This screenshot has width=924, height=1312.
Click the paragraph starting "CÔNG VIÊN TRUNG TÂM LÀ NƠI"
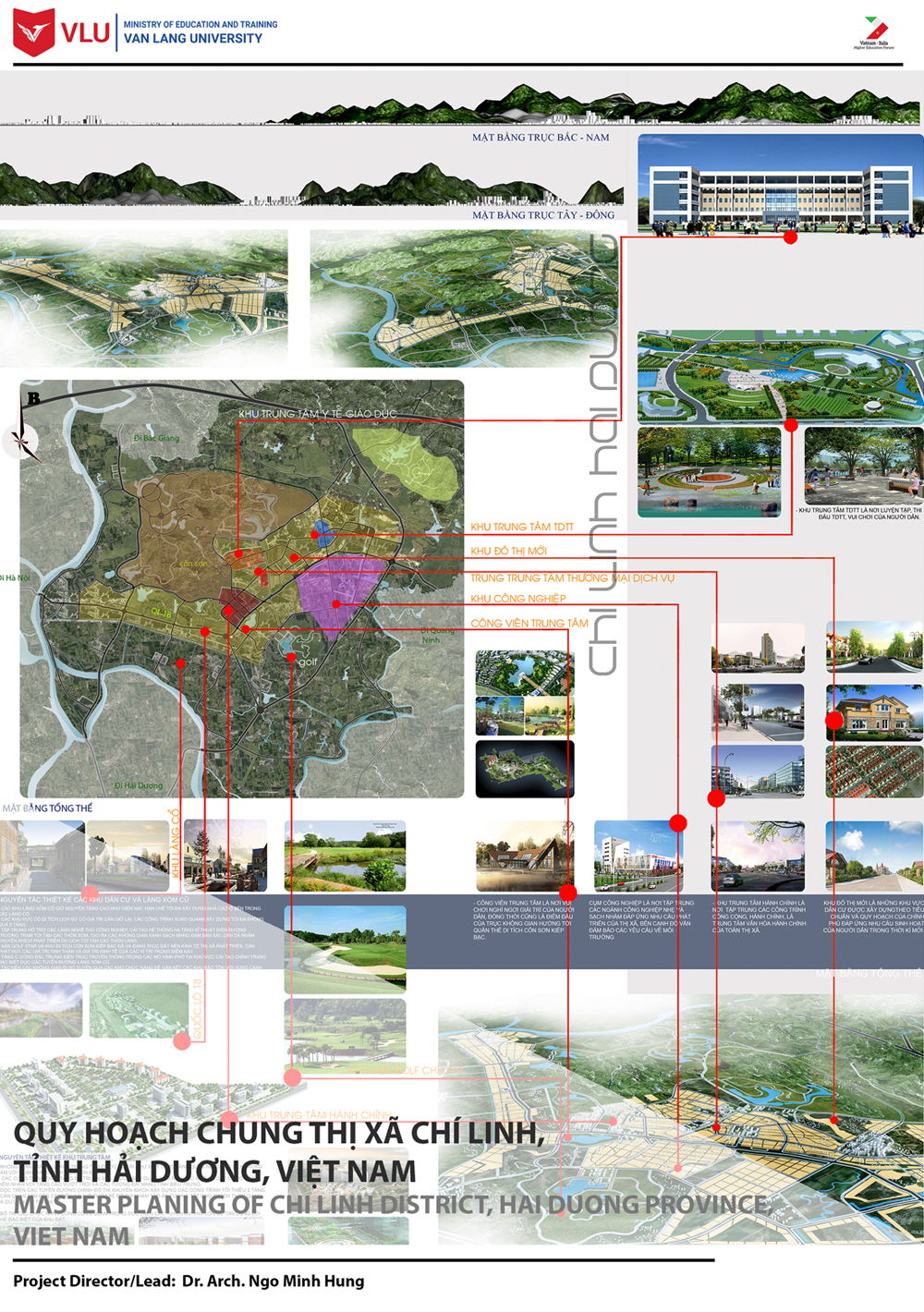[x=523, y=920]
